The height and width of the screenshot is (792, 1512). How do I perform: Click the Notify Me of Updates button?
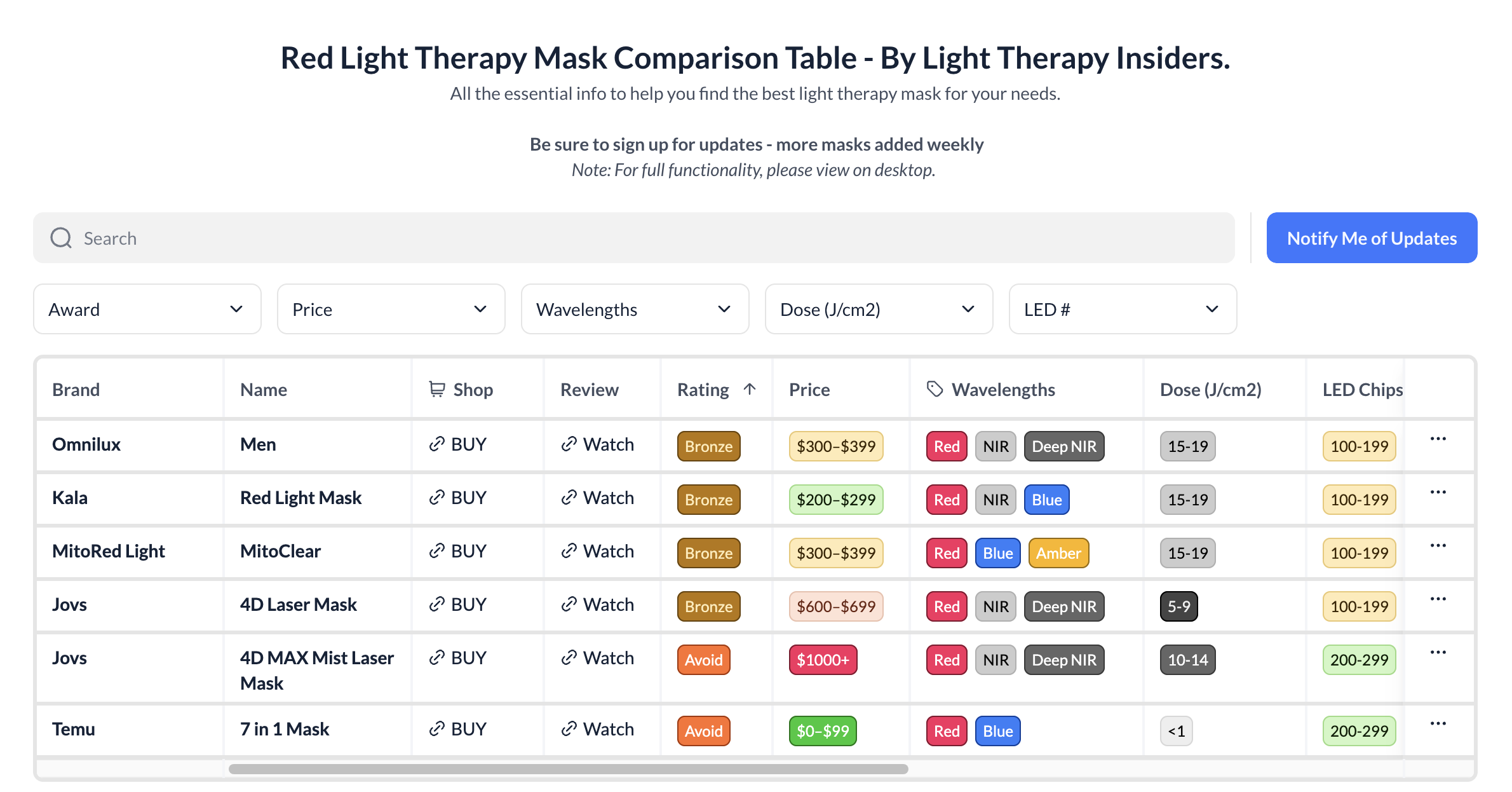(1372, 238)
